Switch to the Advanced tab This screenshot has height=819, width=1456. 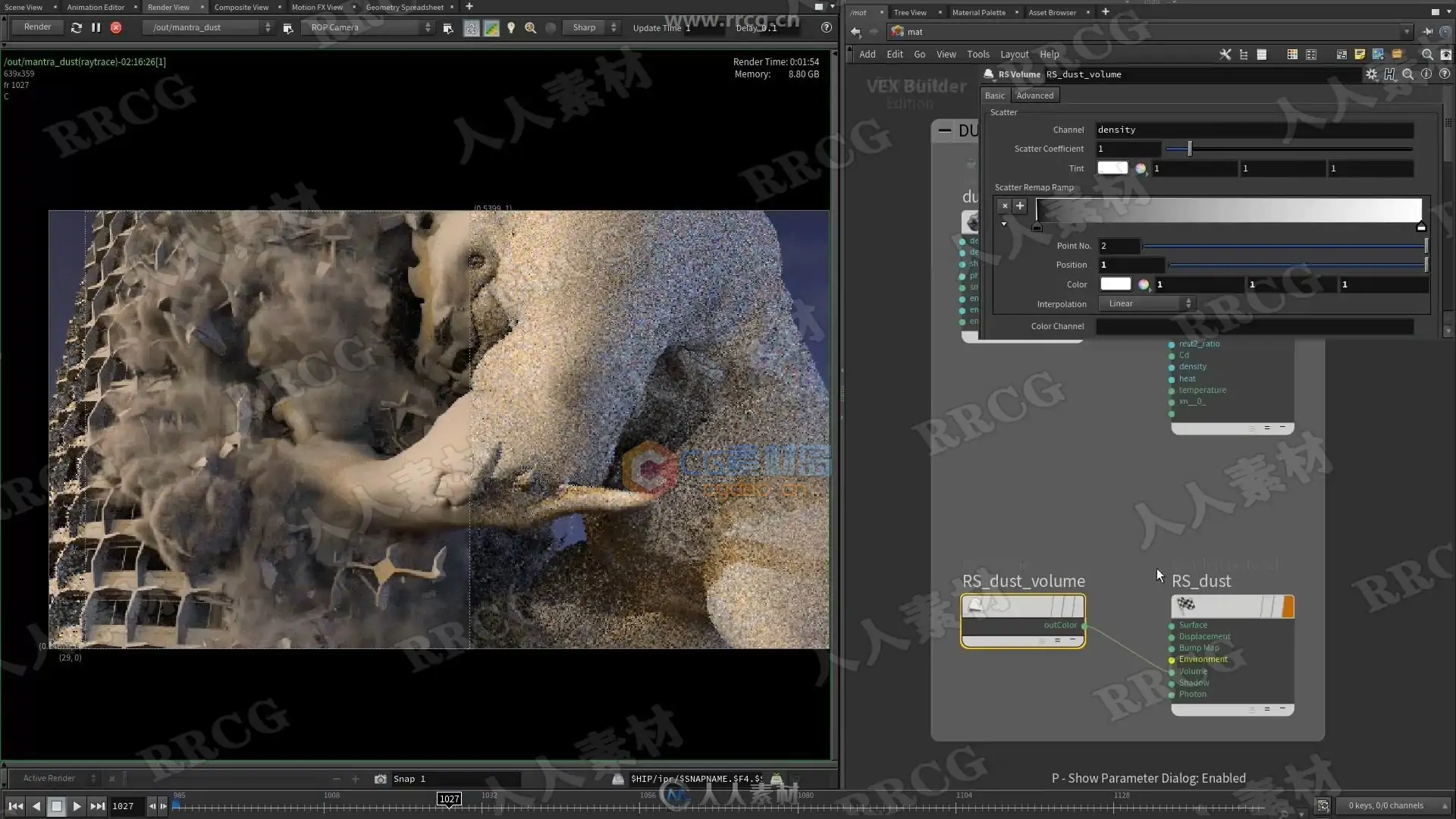tap(1035, 94)
